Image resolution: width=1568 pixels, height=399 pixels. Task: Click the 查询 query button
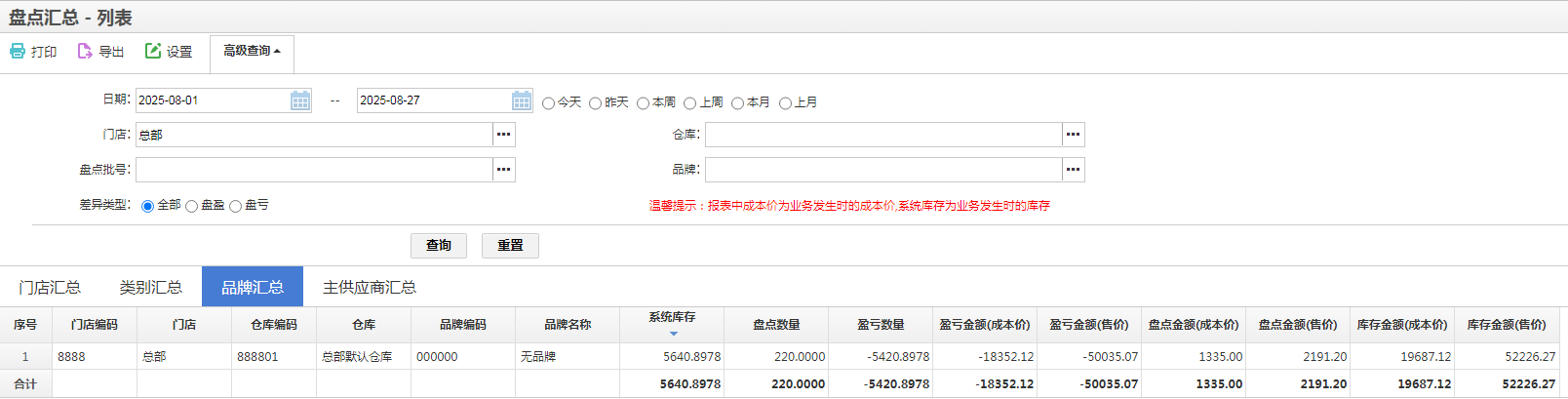tap(439, 246)
